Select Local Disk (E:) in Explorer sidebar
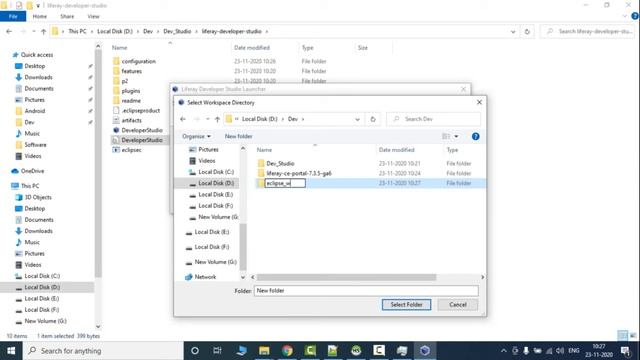 42,299
